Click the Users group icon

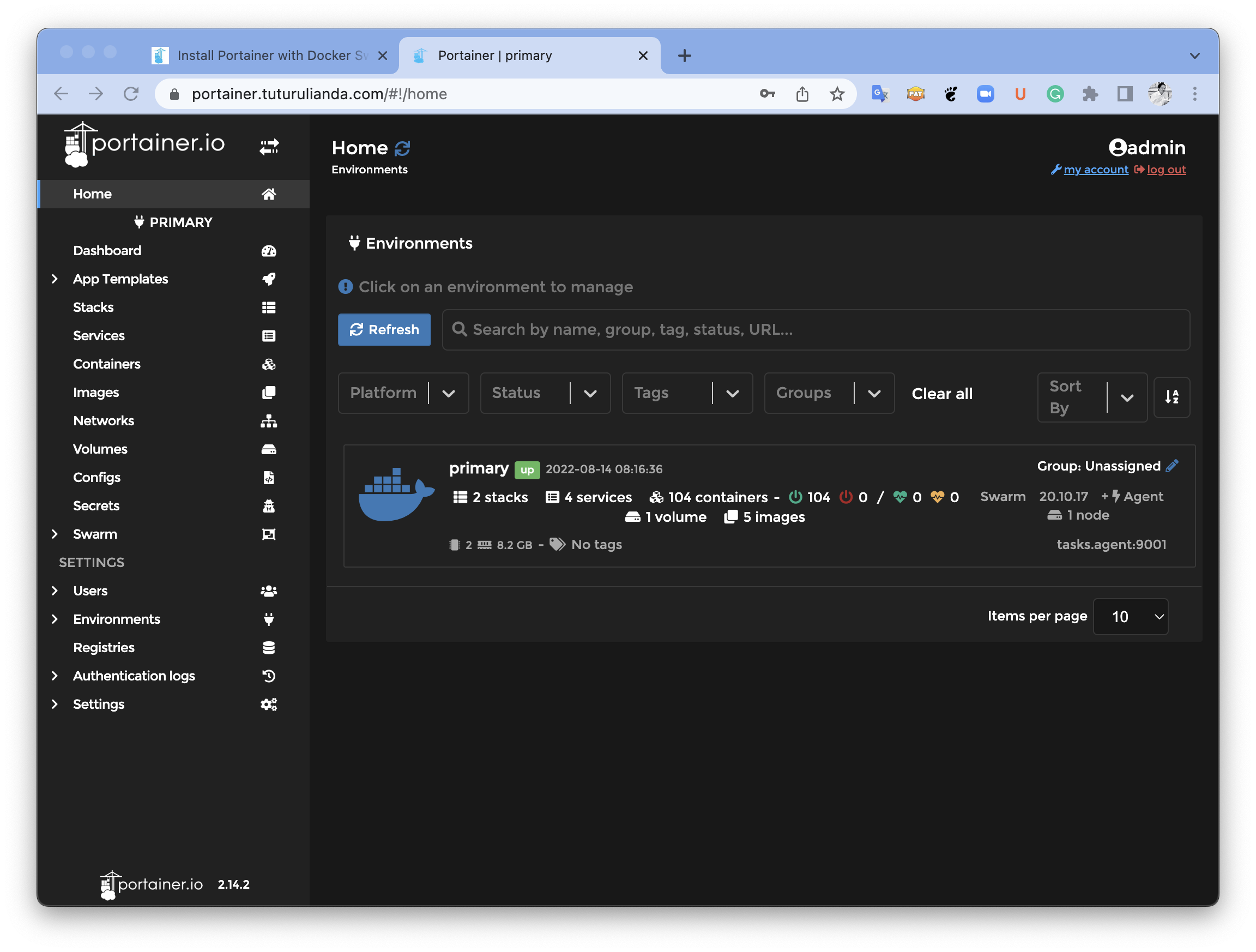269,592
